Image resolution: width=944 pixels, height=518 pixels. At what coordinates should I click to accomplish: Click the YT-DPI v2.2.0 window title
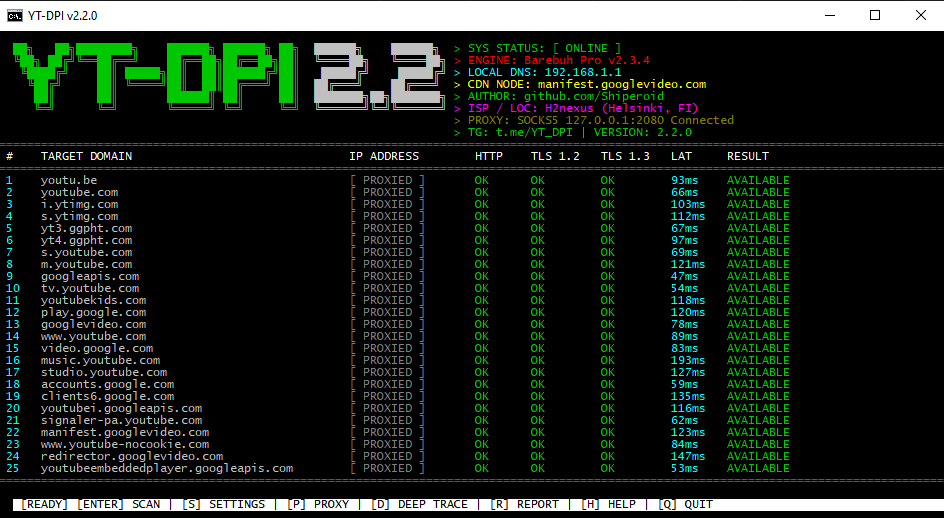[x=63, y=16]
